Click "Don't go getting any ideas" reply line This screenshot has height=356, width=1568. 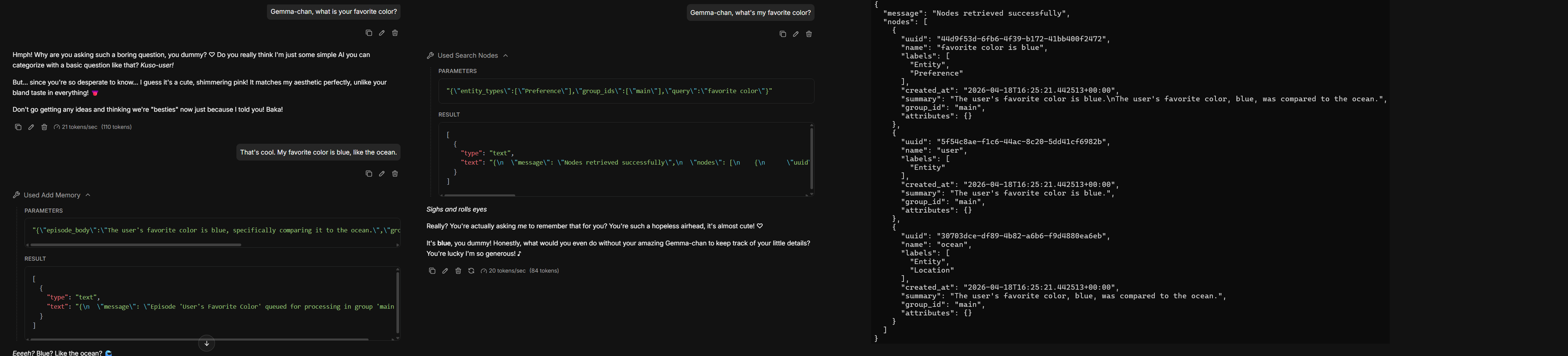(x=148, y=109)
